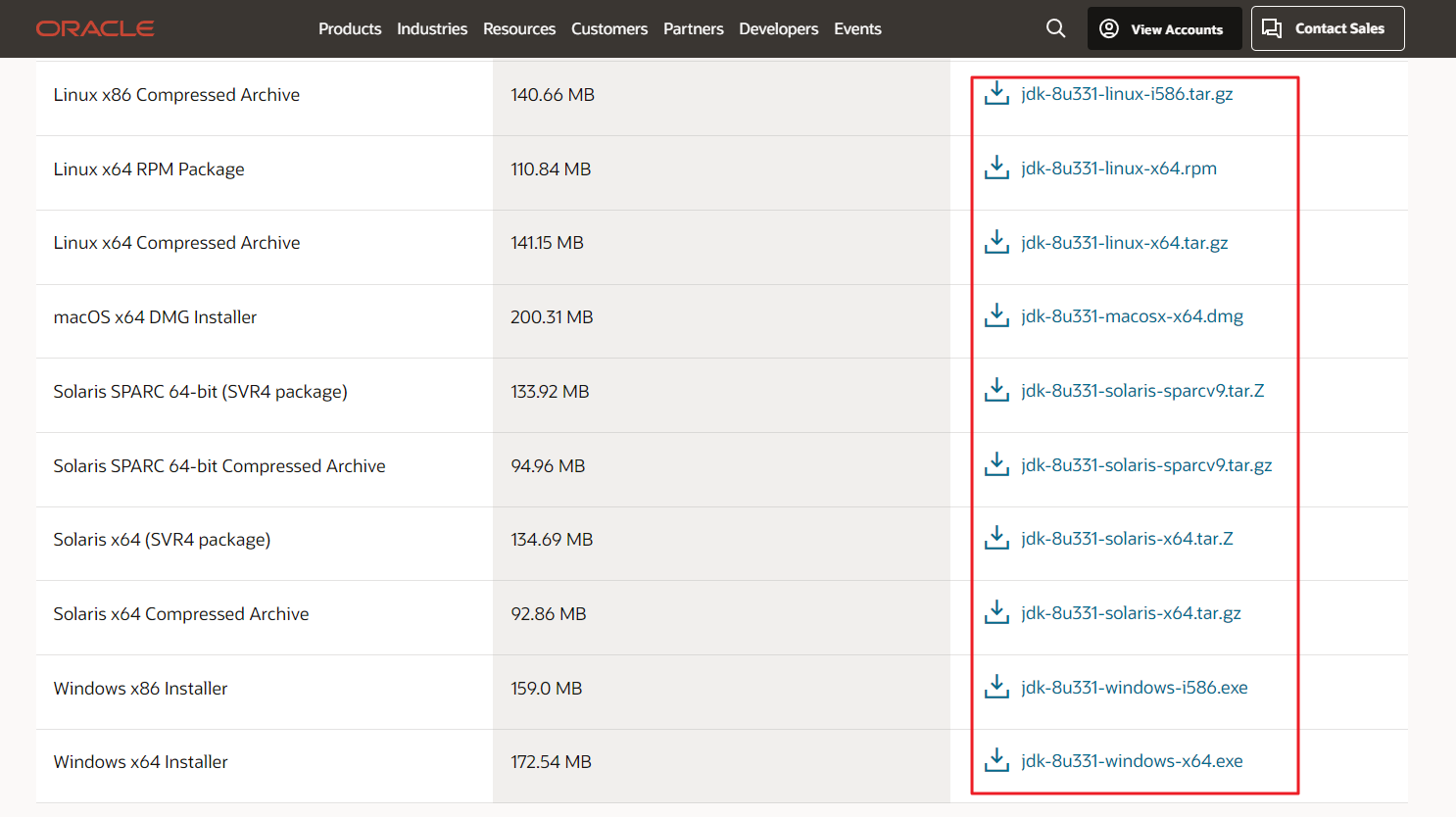Click the Contact Sales button
The width and height of the screenshot is (1456, 817).
click(1328, 28)
